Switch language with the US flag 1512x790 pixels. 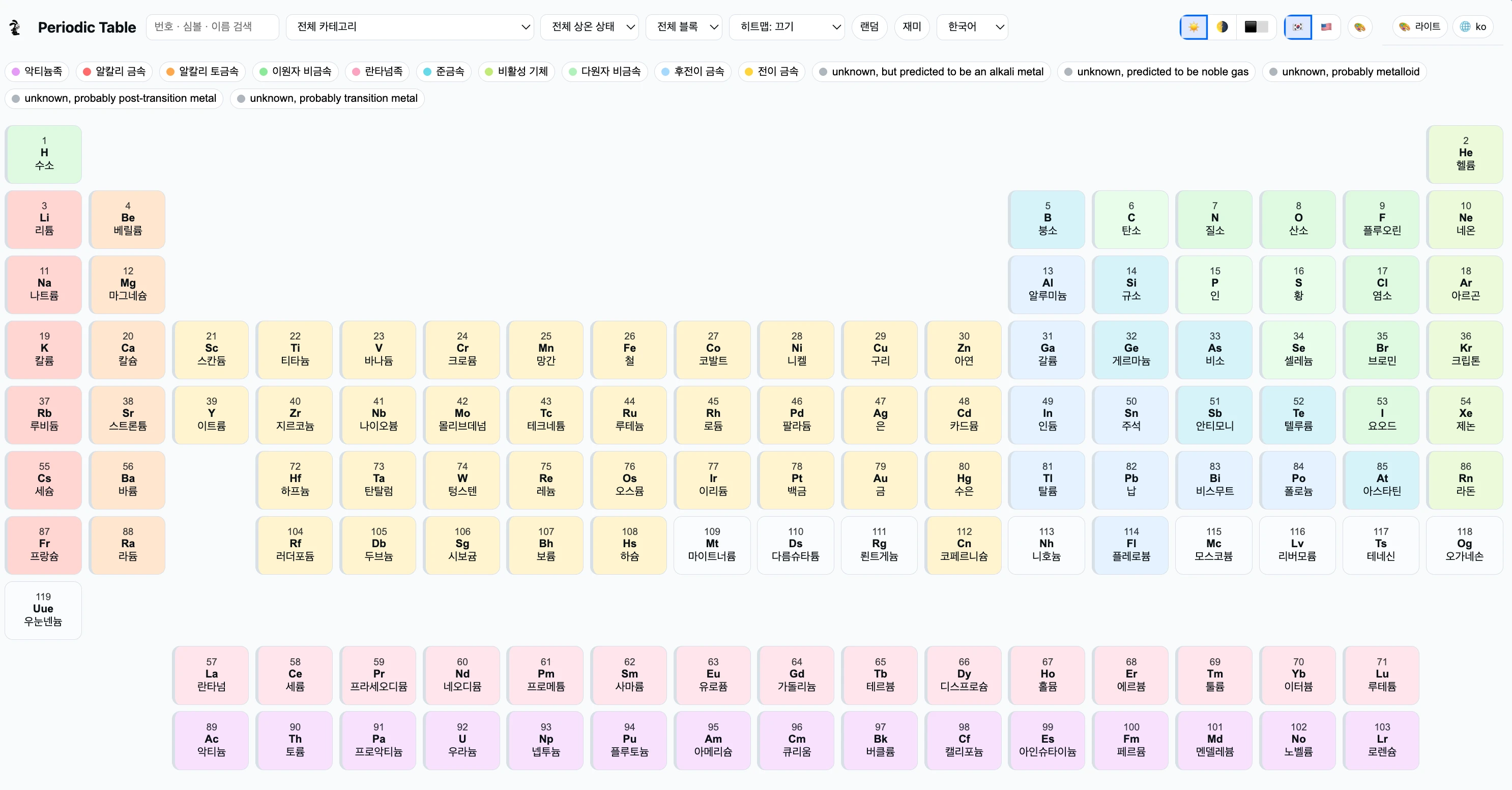pos(1326,27)
